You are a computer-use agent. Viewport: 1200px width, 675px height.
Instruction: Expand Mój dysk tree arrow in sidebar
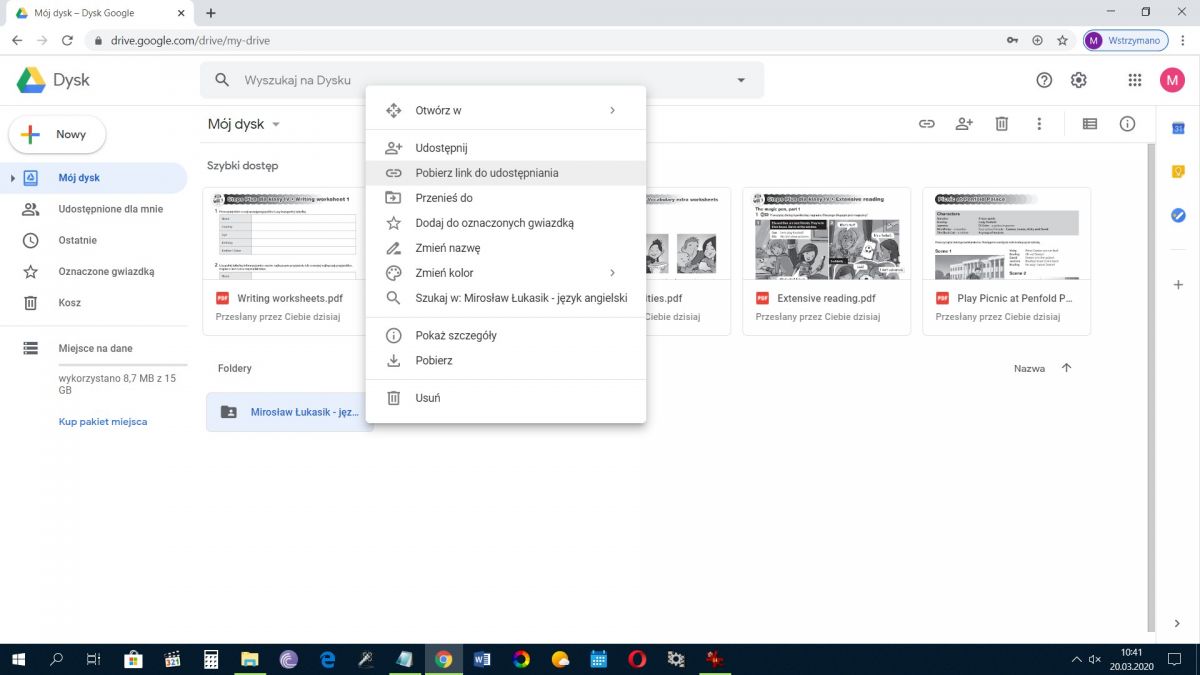[13, 178]
